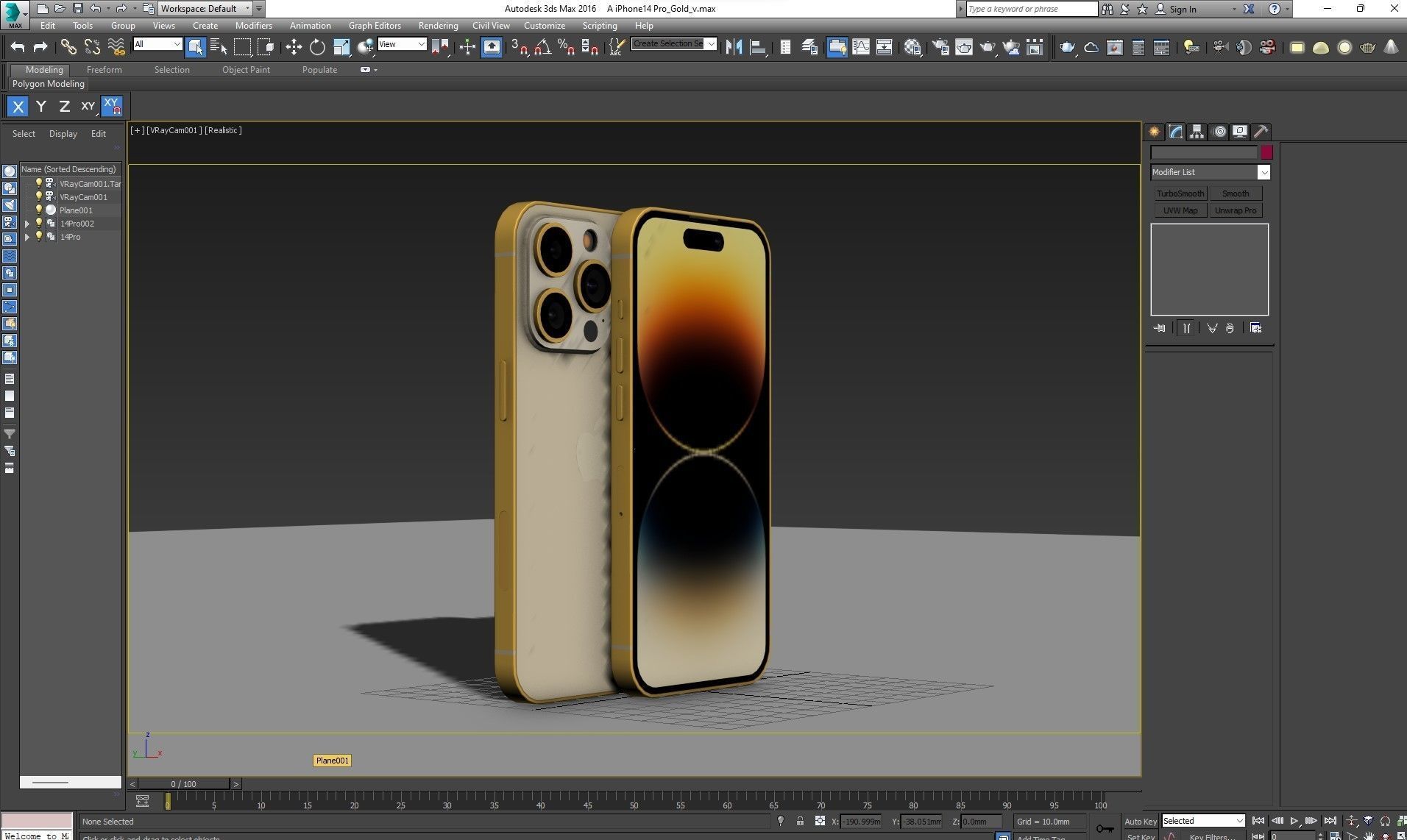Open Render Setup teapot icon
Image resolution: width=1407 pixels, height=840 pixels.
[x=940, y=47]
